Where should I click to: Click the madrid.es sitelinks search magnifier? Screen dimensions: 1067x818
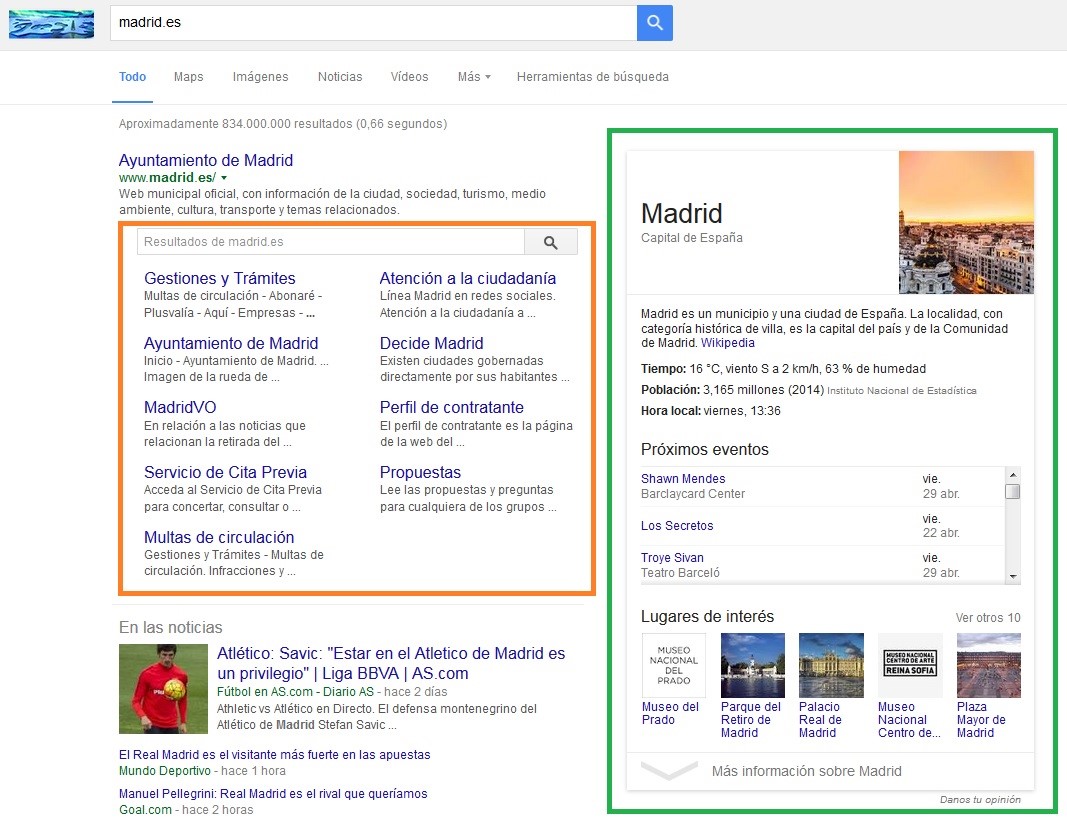551,242
